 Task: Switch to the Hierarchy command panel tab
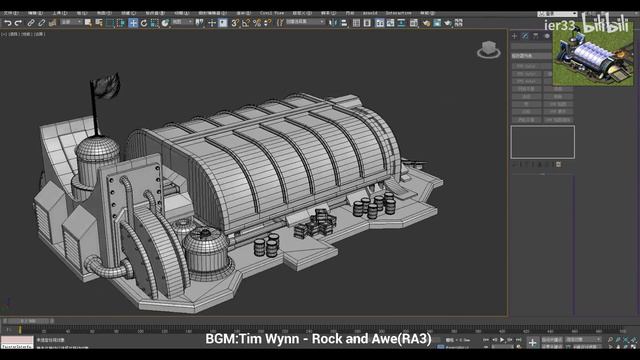click(x=536, y=36)
